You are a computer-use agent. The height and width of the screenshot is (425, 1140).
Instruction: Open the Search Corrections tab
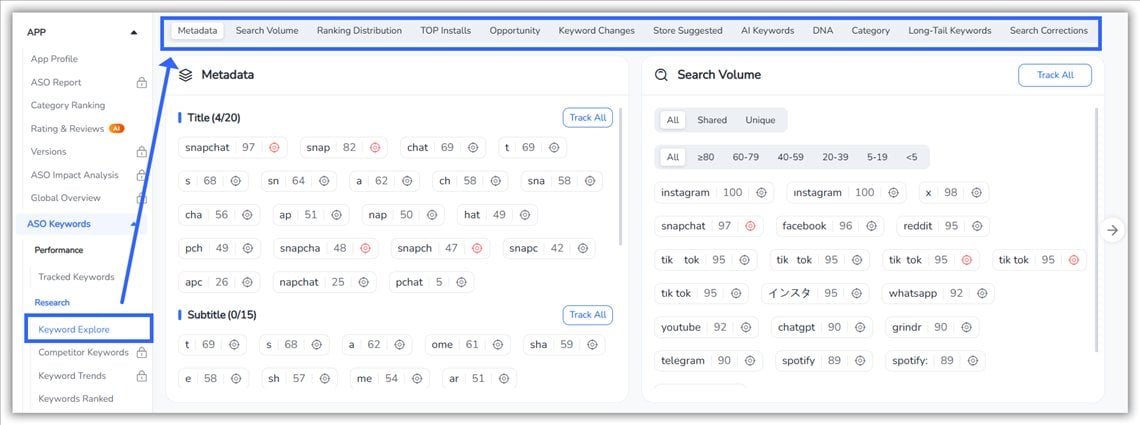click(x=1048, y=31)
